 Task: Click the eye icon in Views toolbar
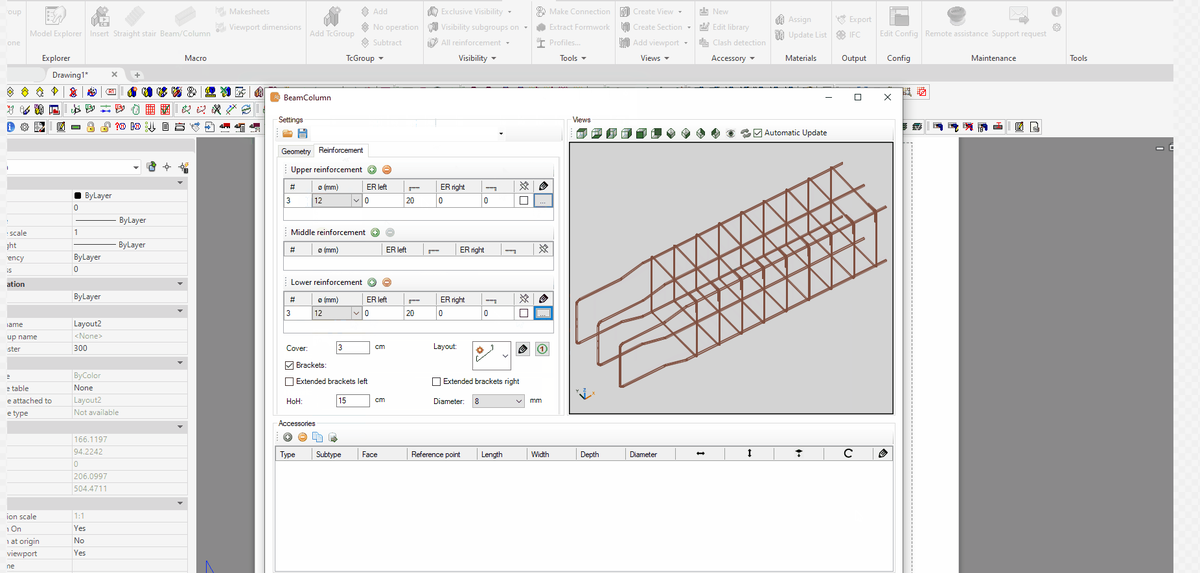point(732,133)
